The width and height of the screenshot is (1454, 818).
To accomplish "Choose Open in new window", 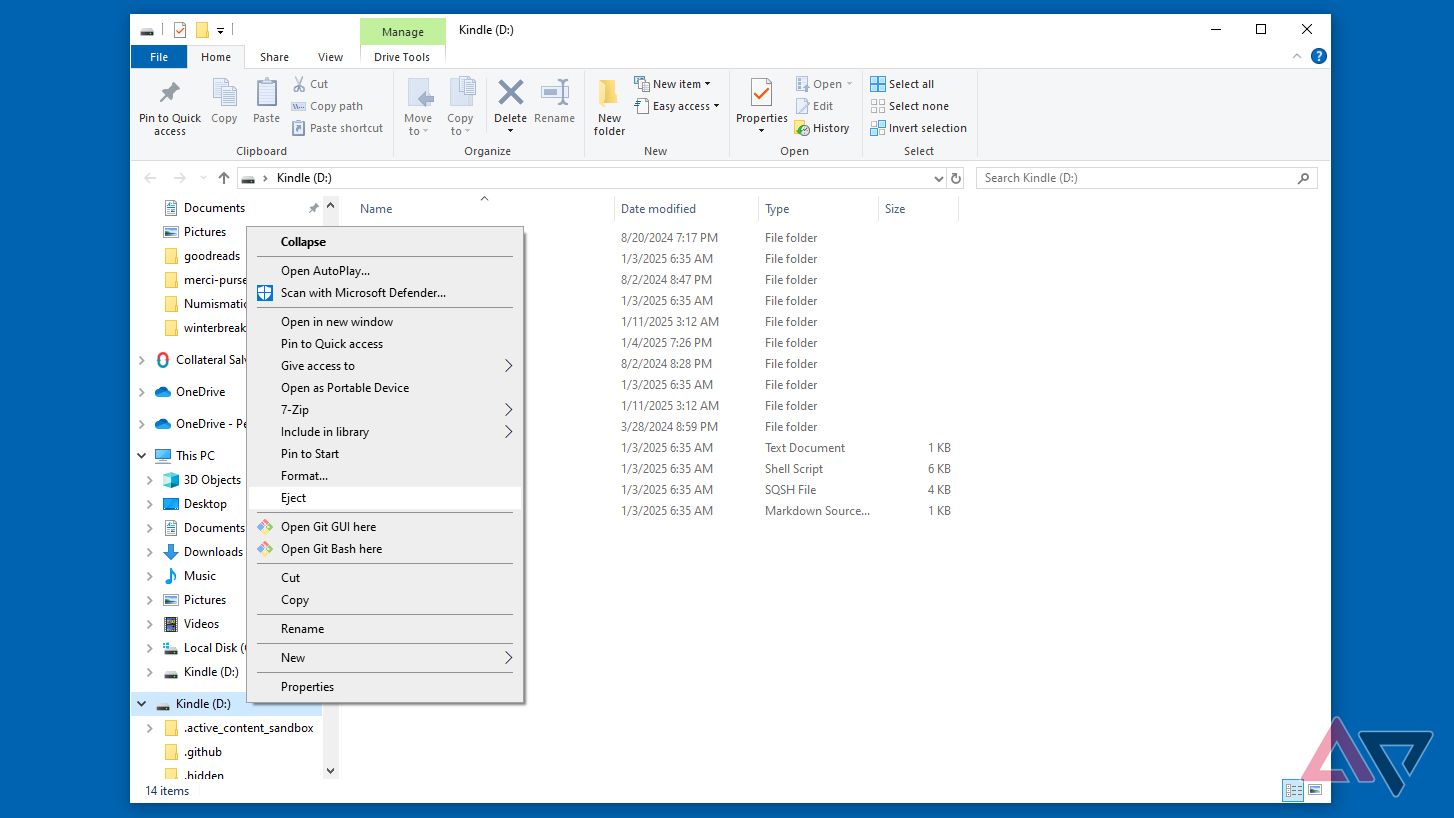I will click(385, 322).
